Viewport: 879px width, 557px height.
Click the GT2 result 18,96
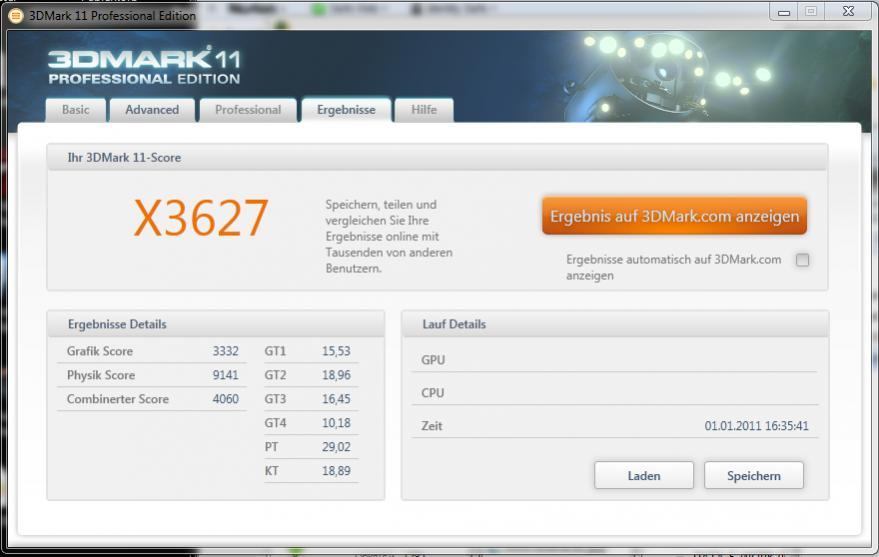coord(336,375)
